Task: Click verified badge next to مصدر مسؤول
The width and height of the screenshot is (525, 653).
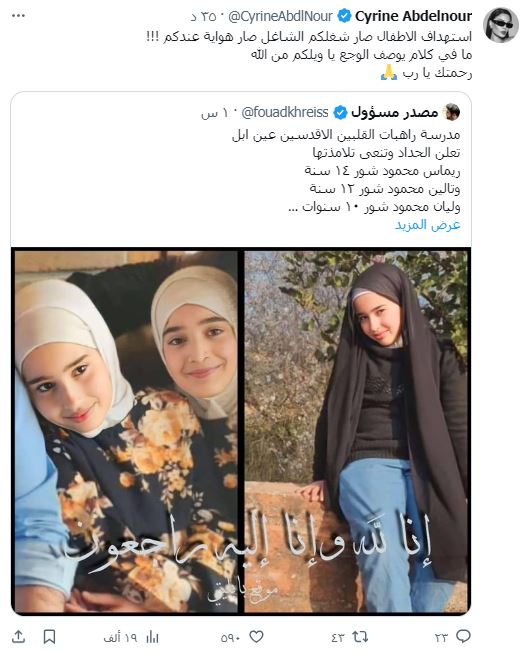Action: (340, 112)
